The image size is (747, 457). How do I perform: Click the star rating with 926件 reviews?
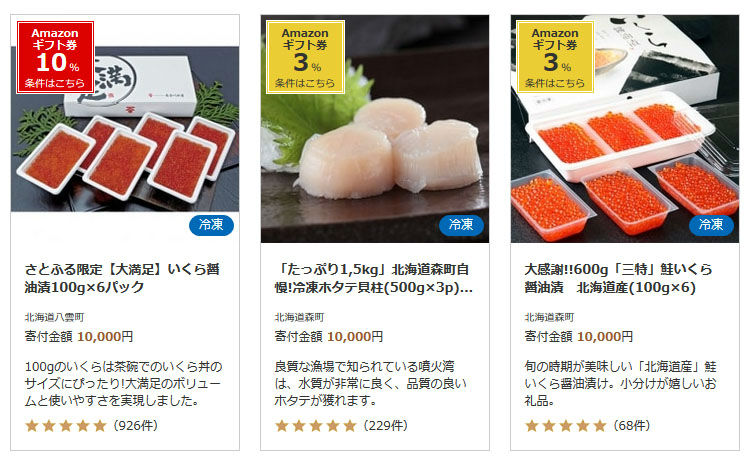tap(66, 426)
